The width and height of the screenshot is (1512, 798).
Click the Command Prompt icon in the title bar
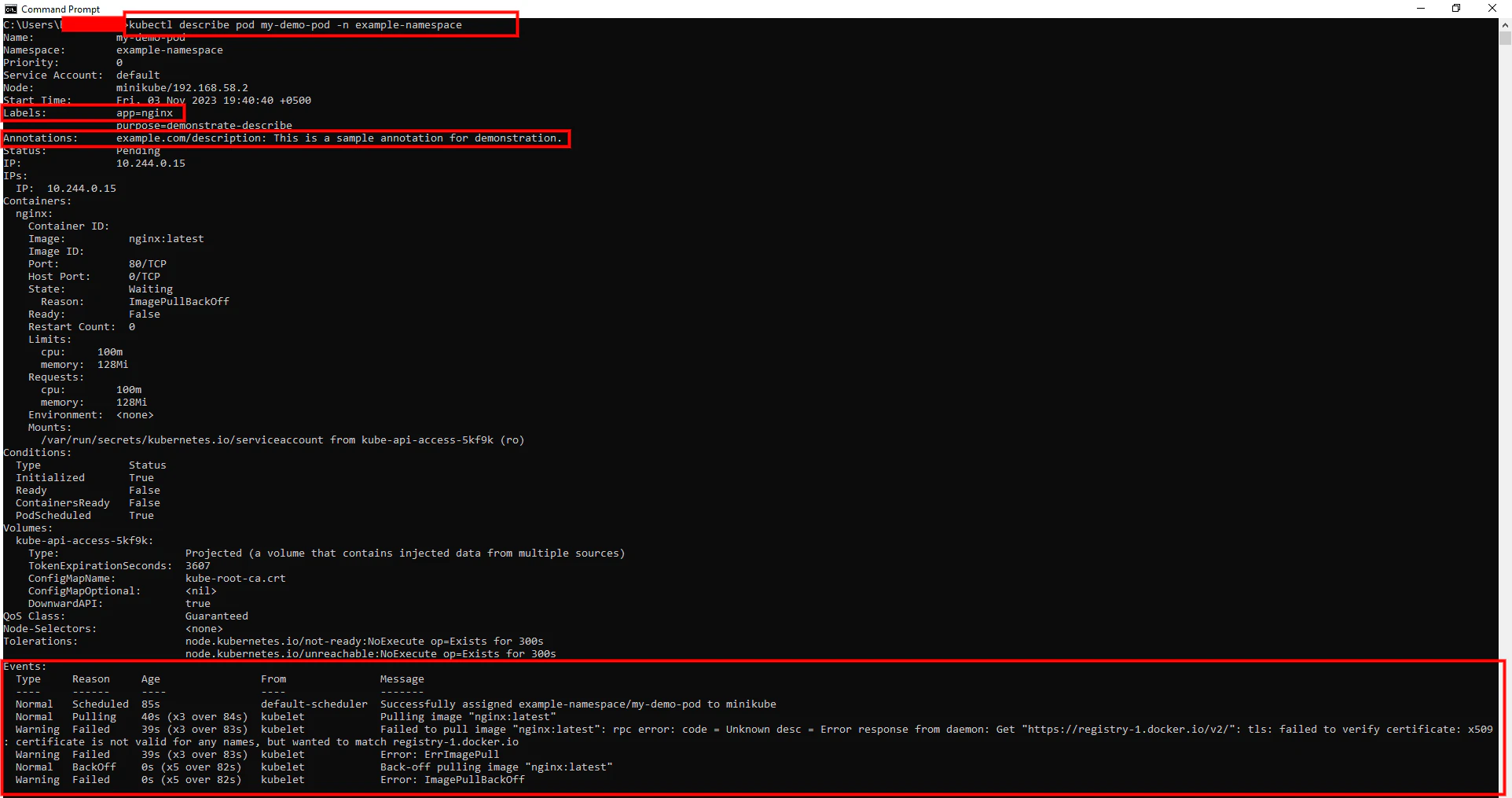(x=10, y=9)
